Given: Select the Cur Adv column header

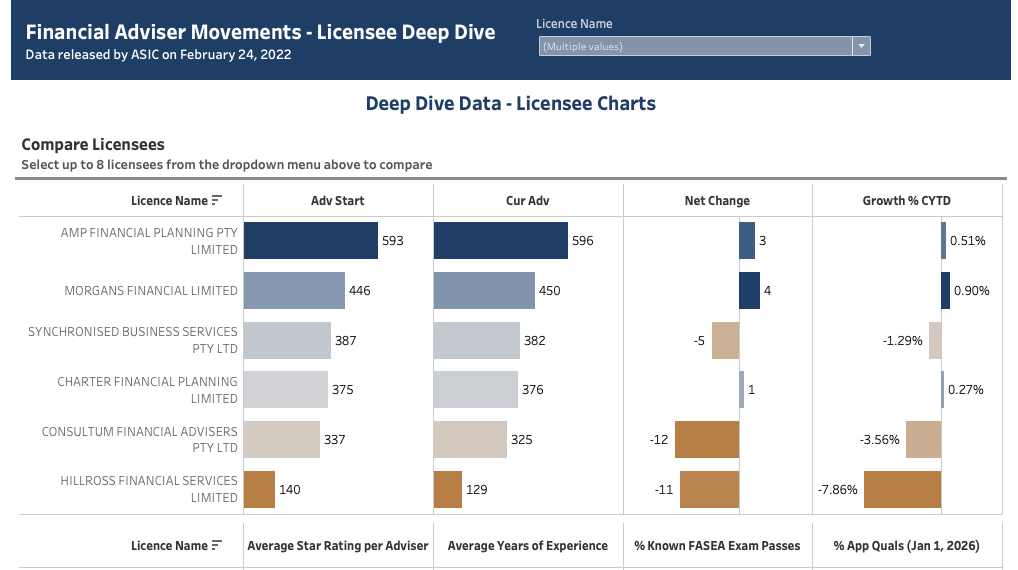Looking at the screenshot, I should click(x=528, y=201).
